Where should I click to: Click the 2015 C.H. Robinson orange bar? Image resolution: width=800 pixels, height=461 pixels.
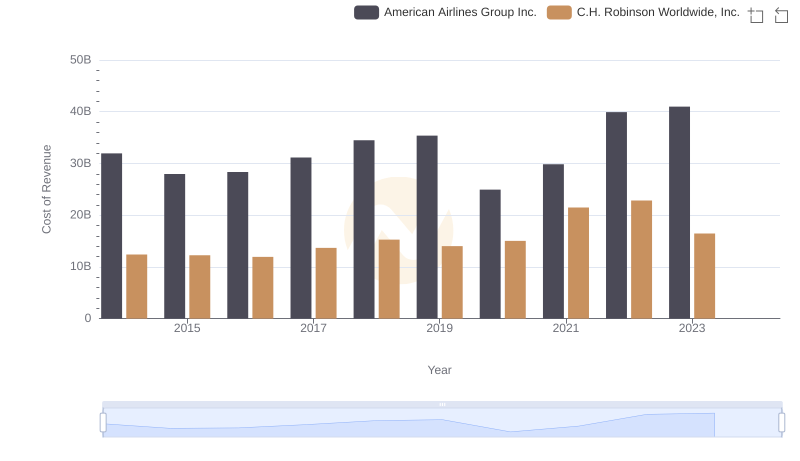[199, 287]
